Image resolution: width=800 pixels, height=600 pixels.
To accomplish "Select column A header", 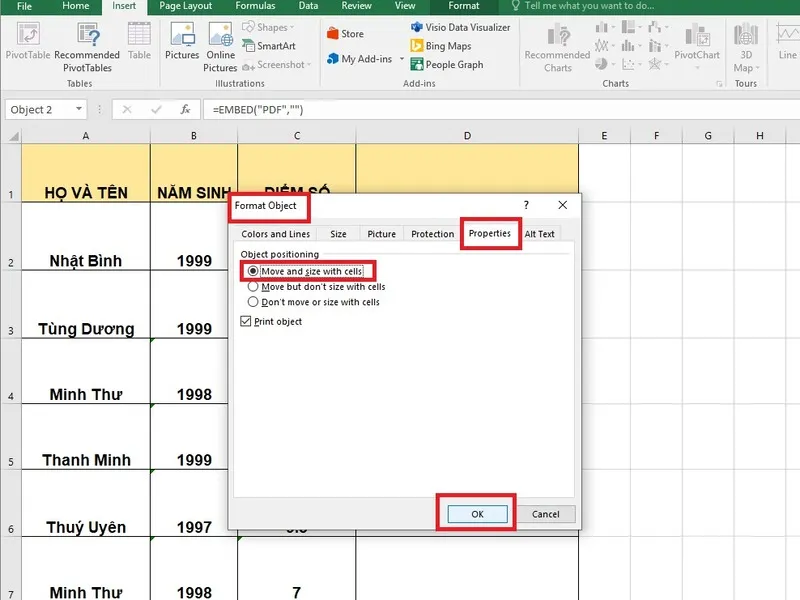I will pos(86,136).
